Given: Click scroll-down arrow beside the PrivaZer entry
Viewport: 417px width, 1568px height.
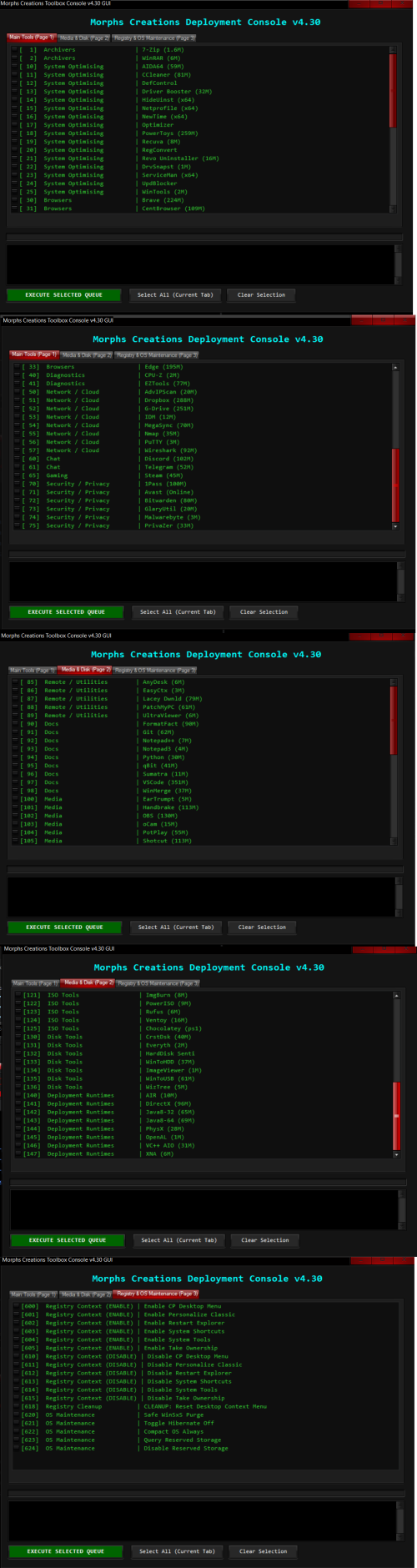Looking at the screenshot, I should click(x=395, y=526).
